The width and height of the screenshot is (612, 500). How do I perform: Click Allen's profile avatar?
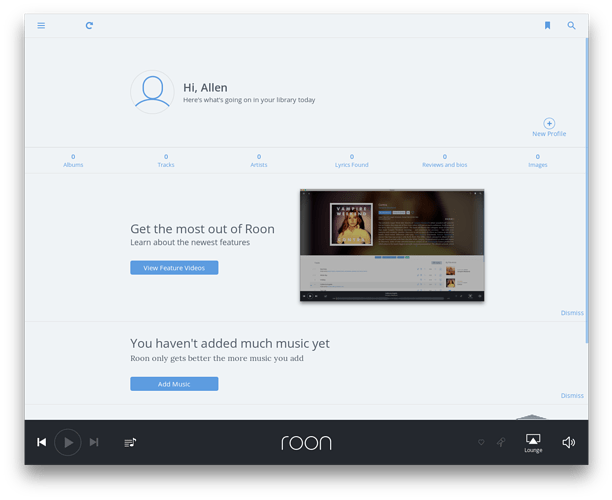pyautogui.click(x=152, y=92)
